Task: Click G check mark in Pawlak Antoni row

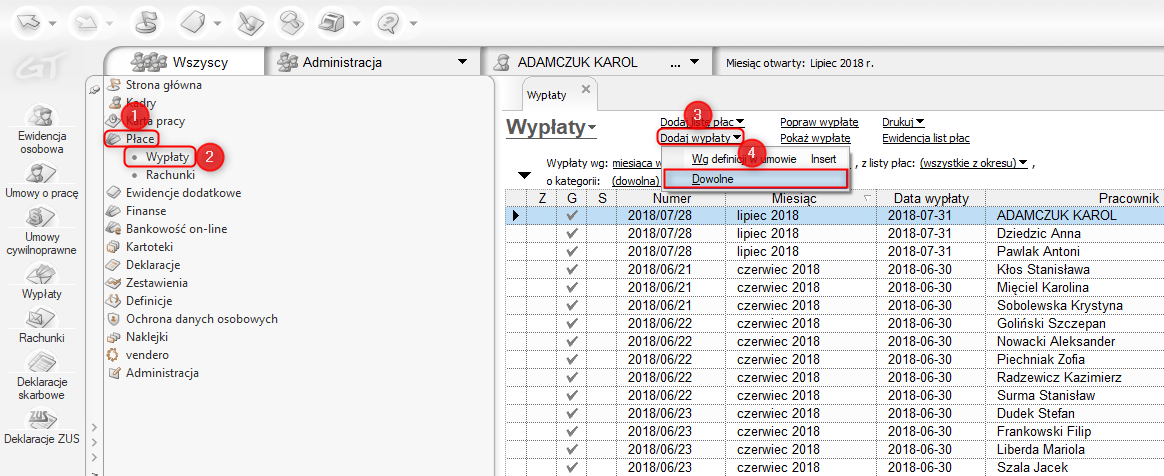Action: pos(571,251)
